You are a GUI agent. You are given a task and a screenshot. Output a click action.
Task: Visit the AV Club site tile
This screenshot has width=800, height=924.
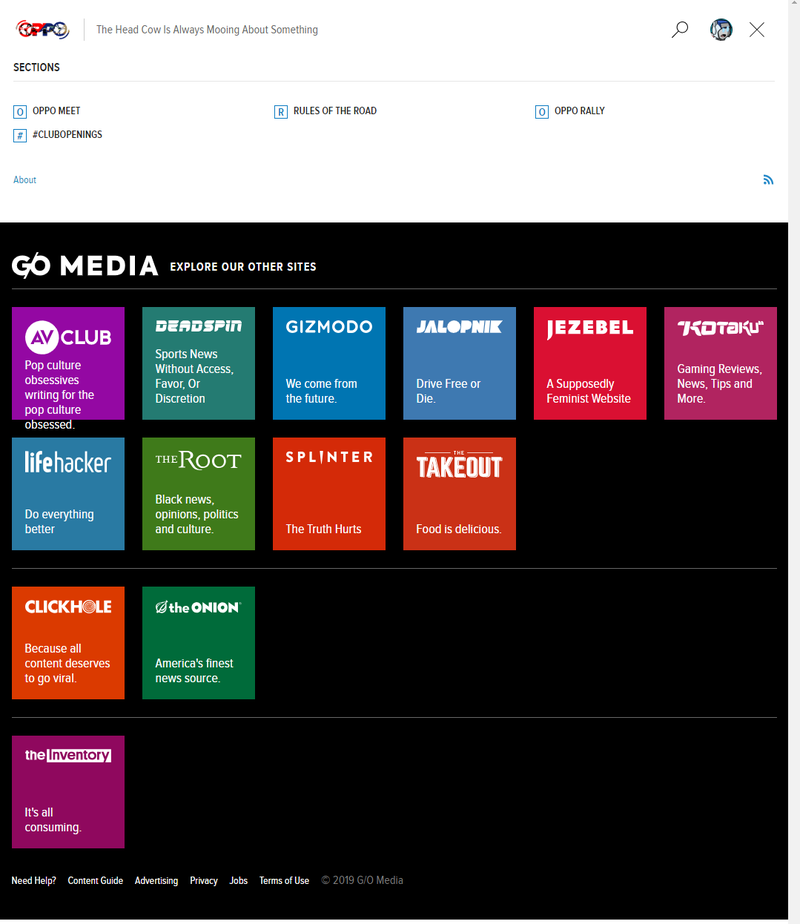click(68, 363)
